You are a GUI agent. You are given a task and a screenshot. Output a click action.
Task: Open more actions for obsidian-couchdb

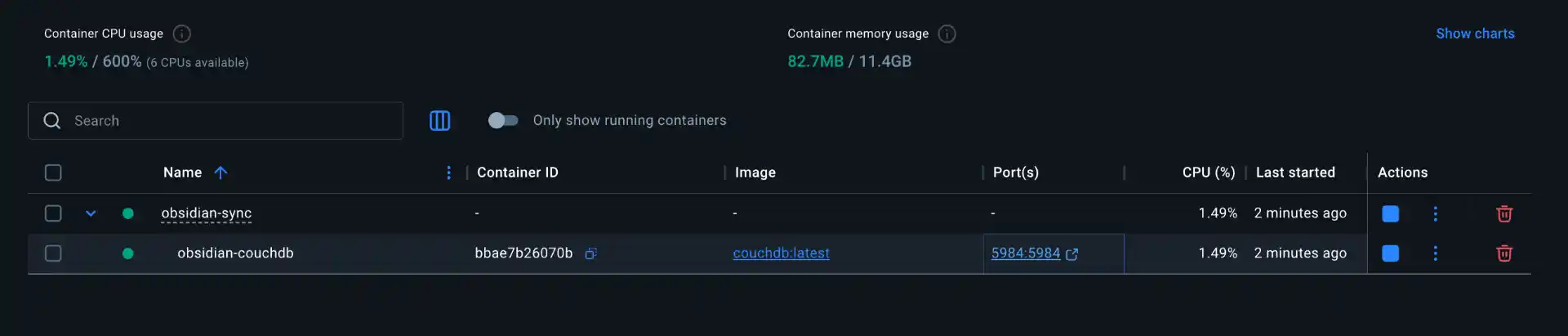[x=1435, y=253]
